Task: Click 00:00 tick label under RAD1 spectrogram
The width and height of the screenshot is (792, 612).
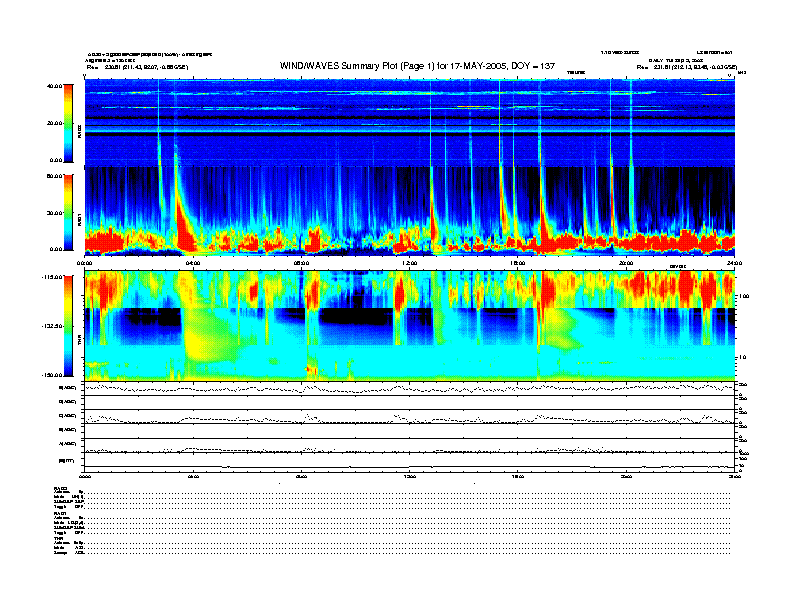Action: click(85, 263)
